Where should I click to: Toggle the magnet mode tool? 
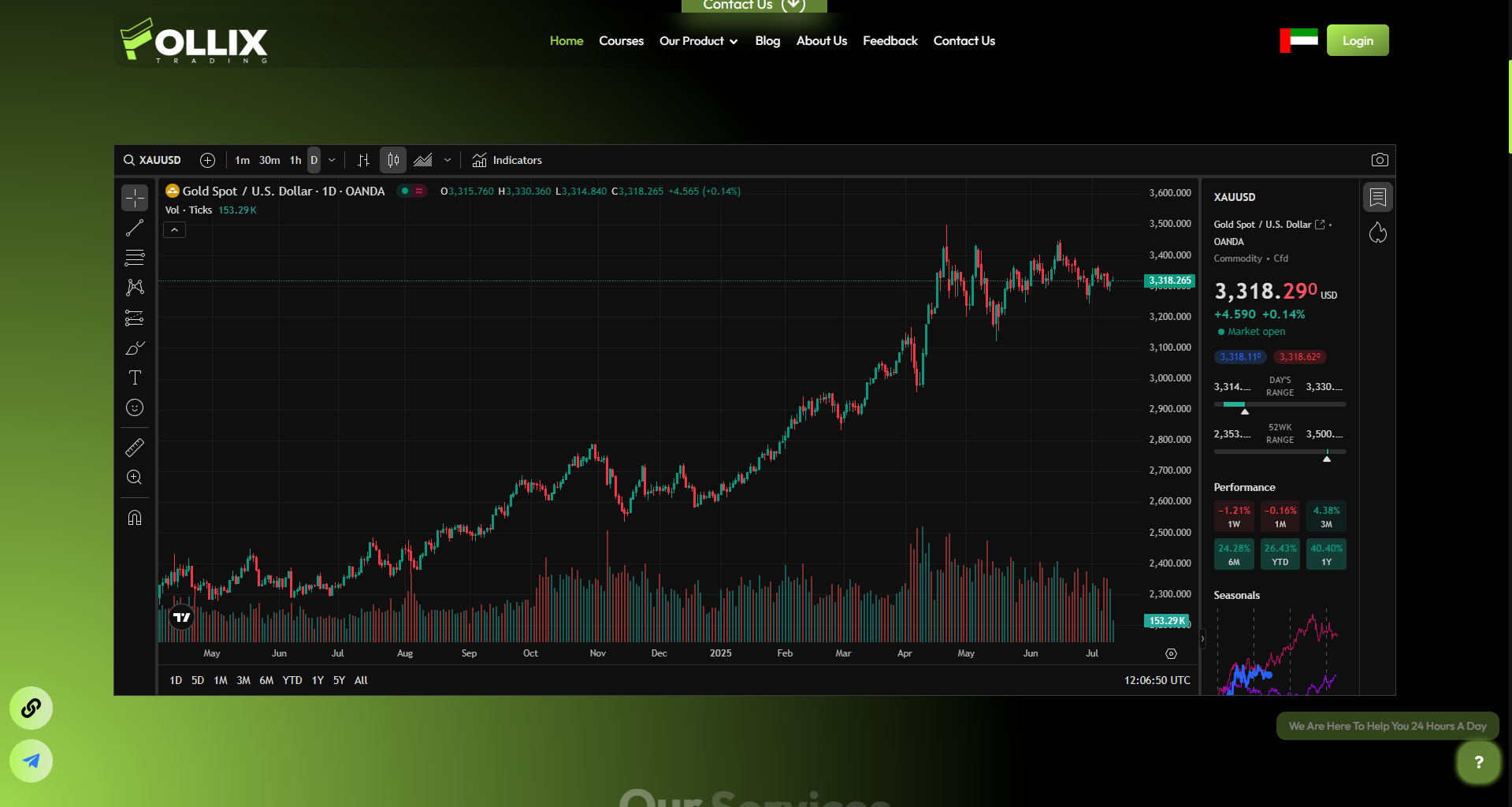click(x=135, y=518)
